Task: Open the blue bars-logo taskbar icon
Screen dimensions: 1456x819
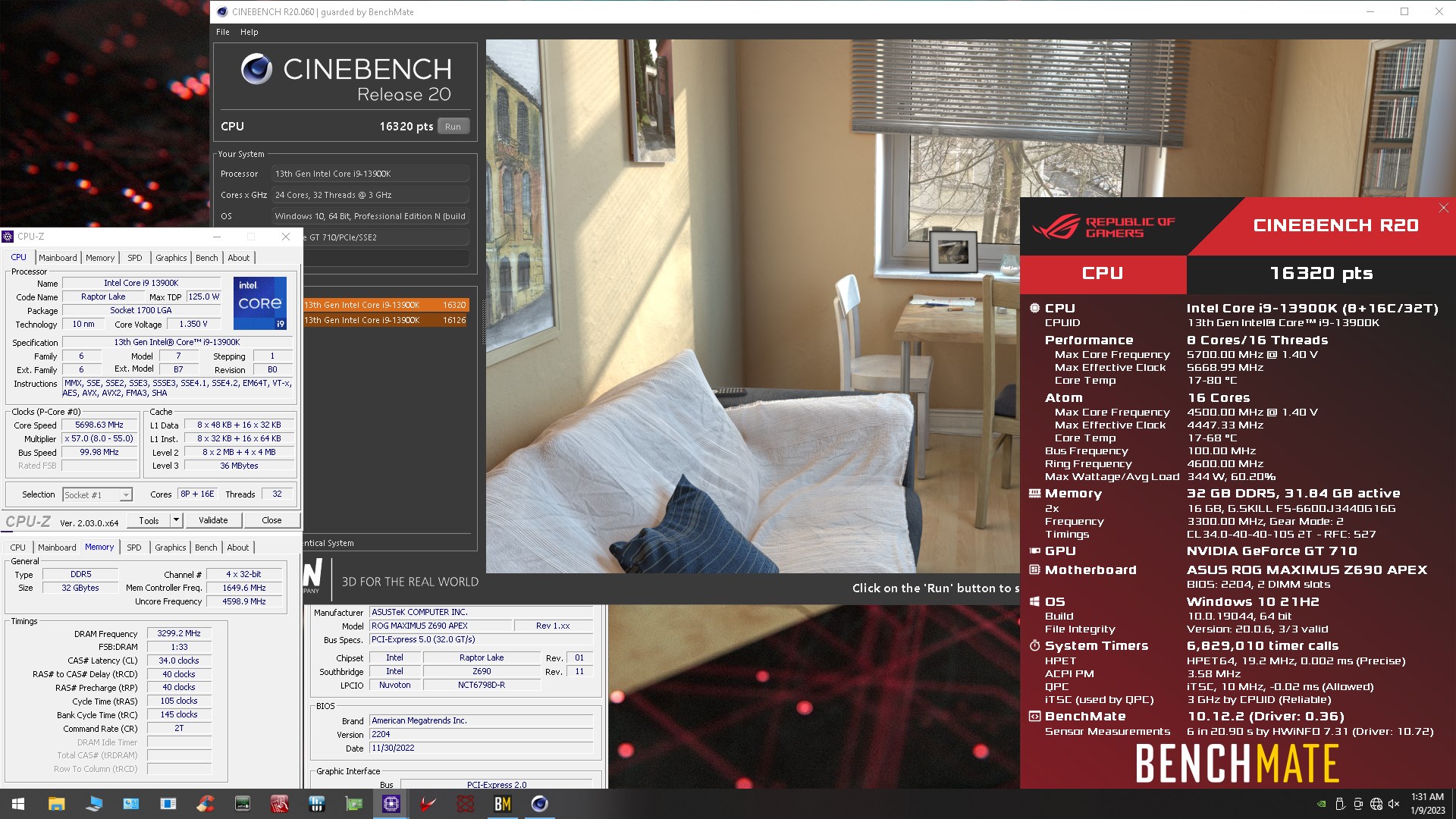Action: pyautogui.click(x=316, y=804)
